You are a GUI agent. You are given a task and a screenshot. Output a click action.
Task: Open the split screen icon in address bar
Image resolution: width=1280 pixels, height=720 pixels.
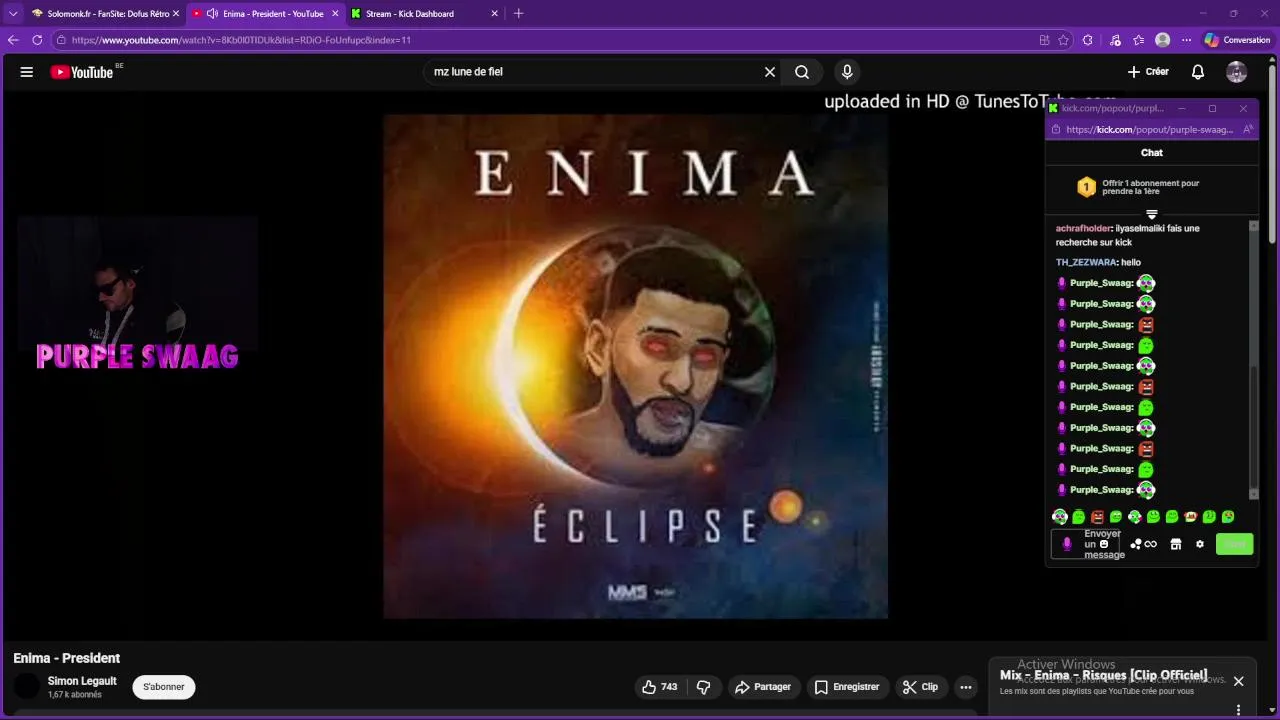1044,40
